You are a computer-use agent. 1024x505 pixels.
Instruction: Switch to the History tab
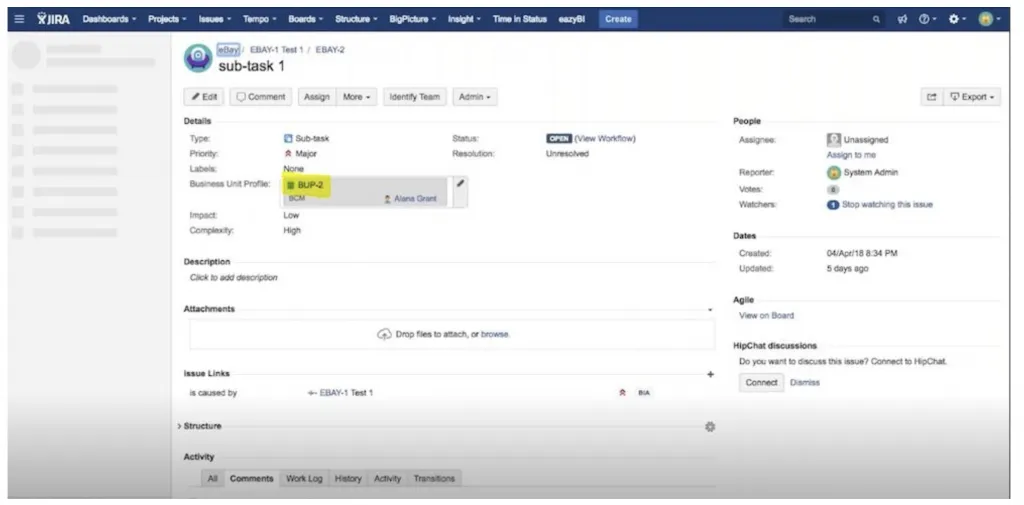[348, 479]
